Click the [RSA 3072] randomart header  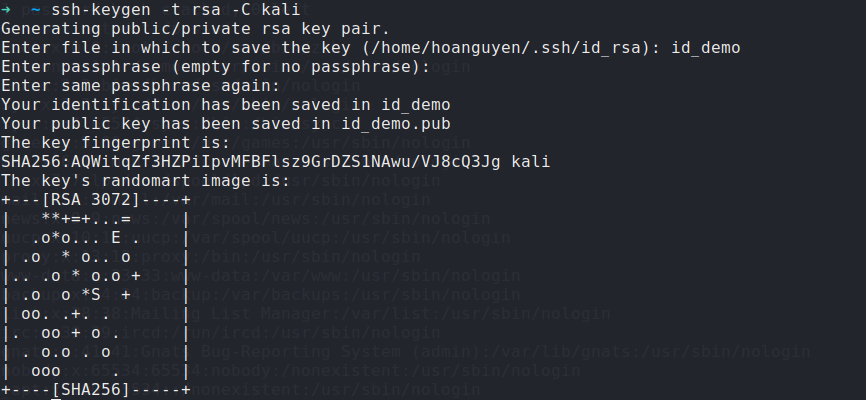(96, 200)
